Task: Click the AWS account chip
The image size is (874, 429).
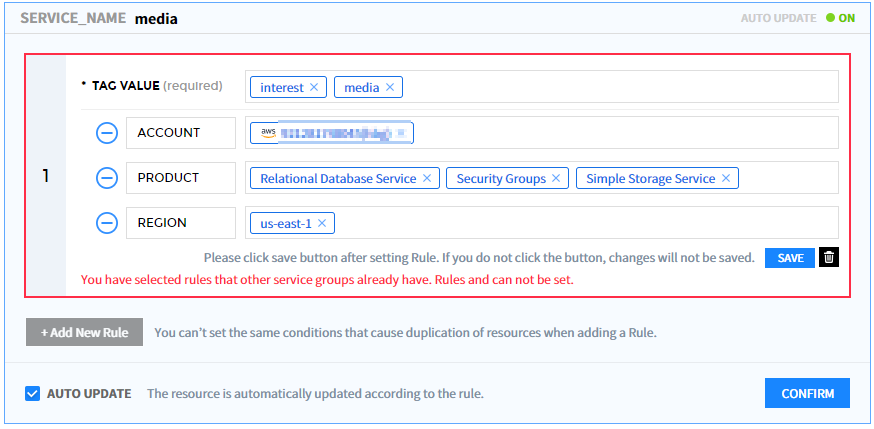Action: point(332,133)
